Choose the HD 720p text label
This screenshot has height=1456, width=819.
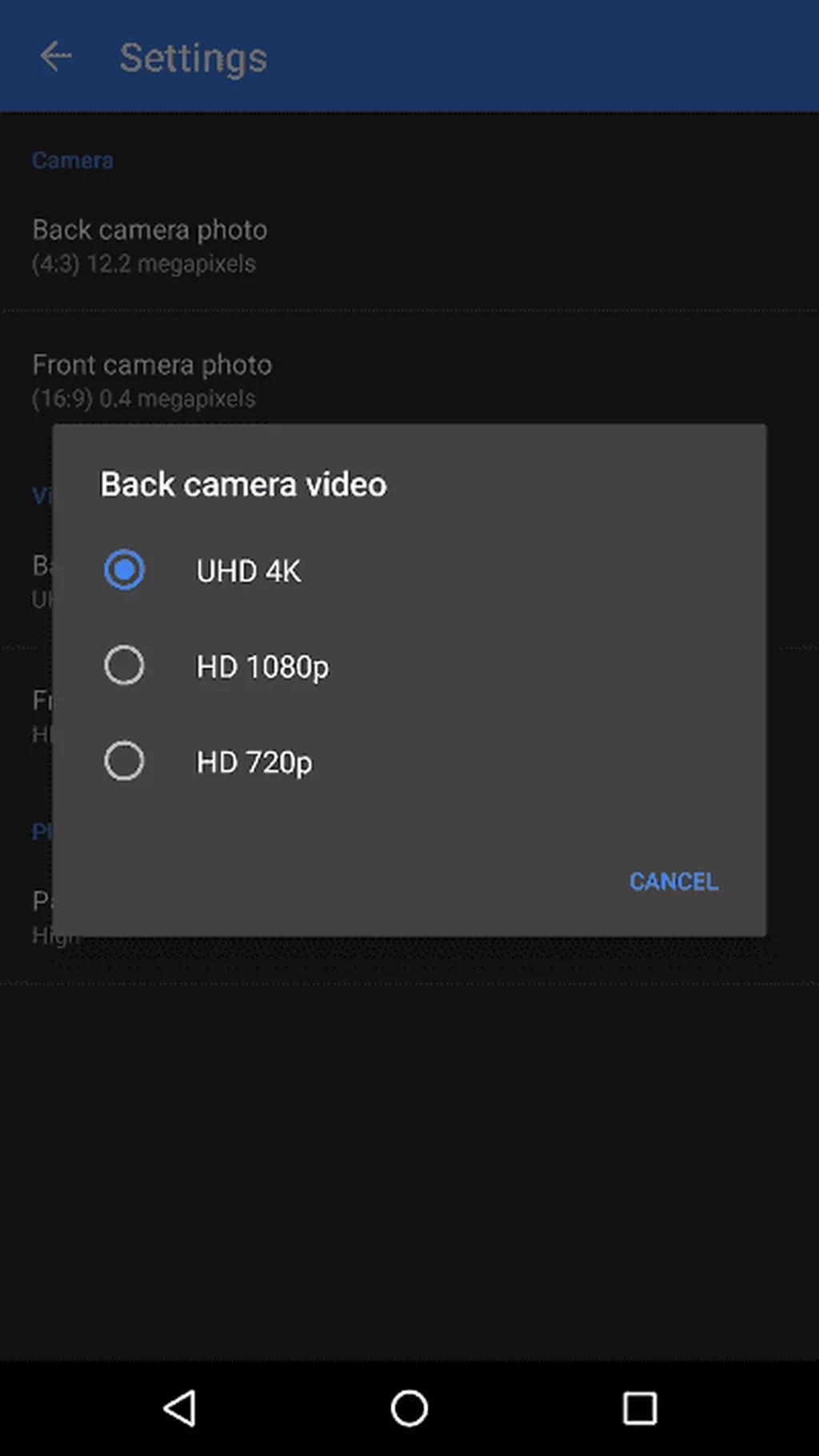254,762
